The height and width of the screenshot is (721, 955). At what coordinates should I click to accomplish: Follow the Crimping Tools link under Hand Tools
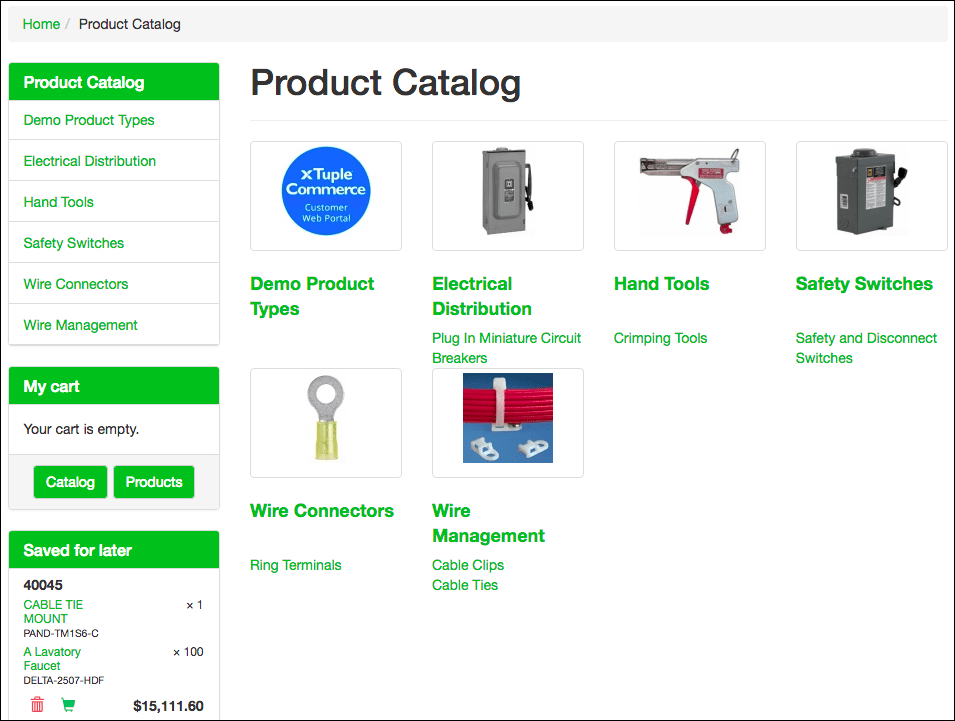[x=660, y=338]
